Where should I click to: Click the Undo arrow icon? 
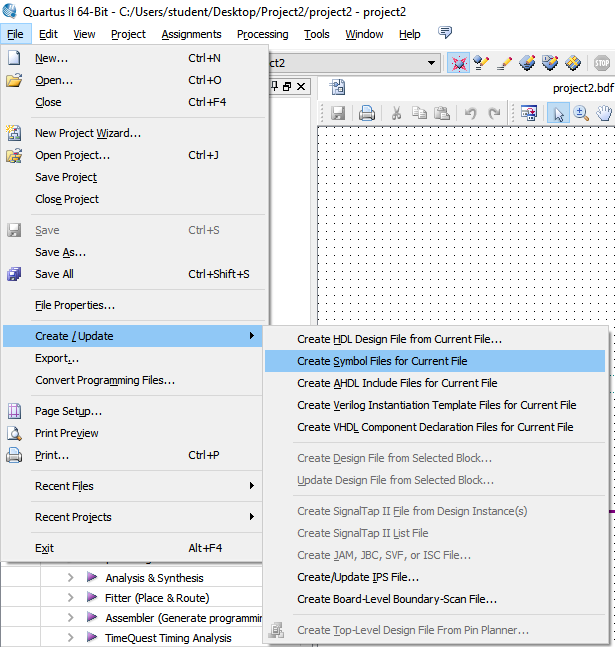click(x=471, y=114)
